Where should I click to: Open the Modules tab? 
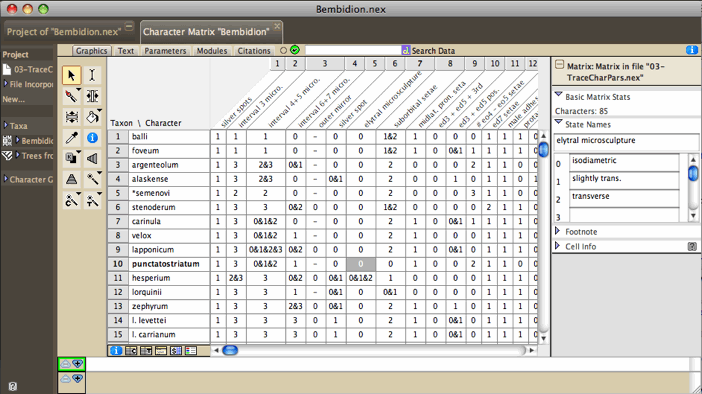[x=212, y=51]
